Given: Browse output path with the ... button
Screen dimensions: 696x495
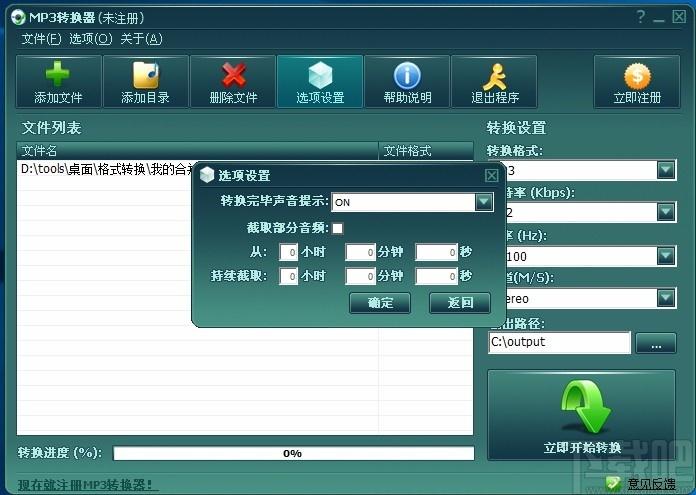Looking at the screenshot, I should pos(656,343).
